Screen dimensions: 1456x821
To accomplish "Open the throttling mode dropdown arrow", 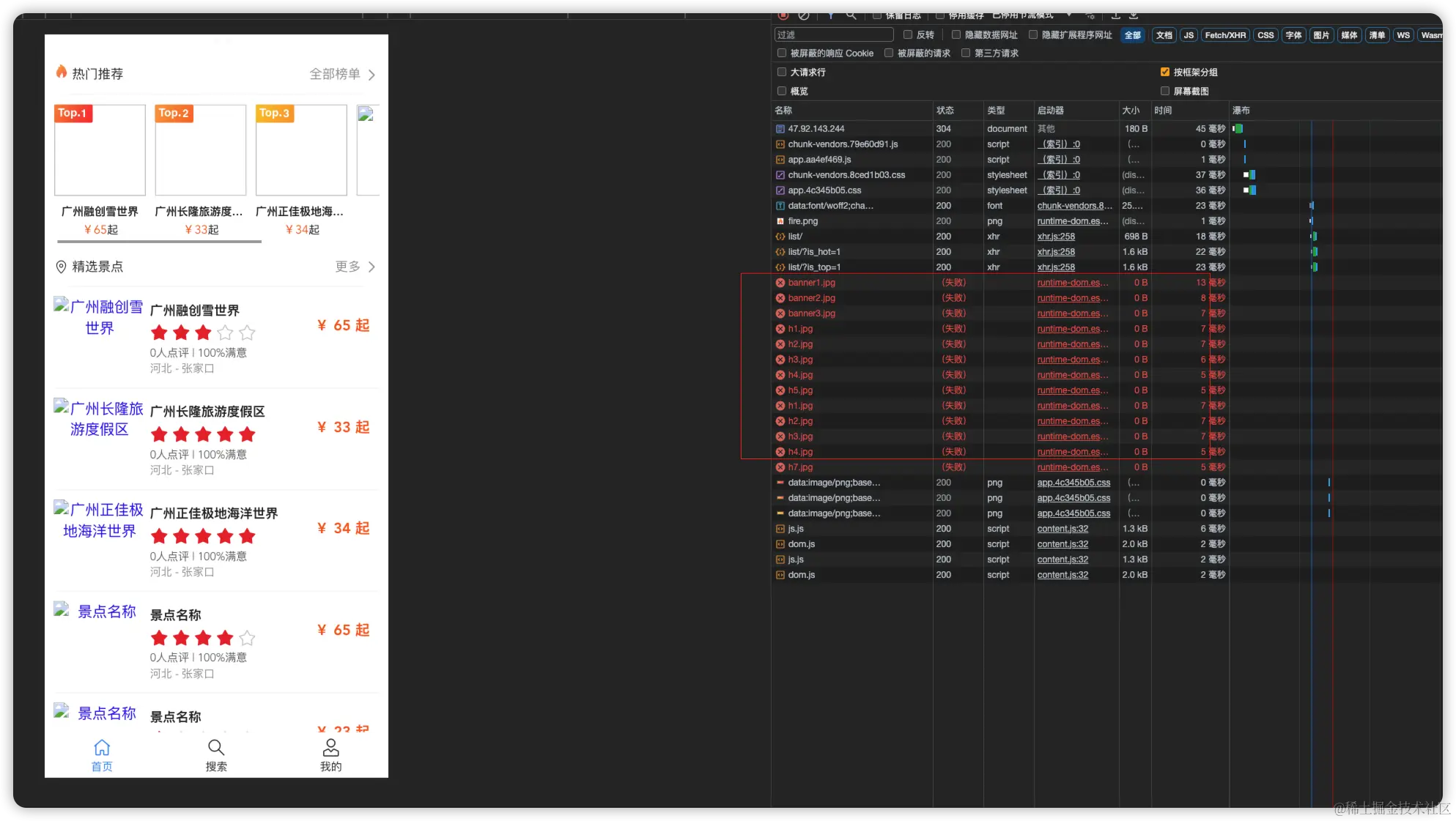I will point(1068,15).
